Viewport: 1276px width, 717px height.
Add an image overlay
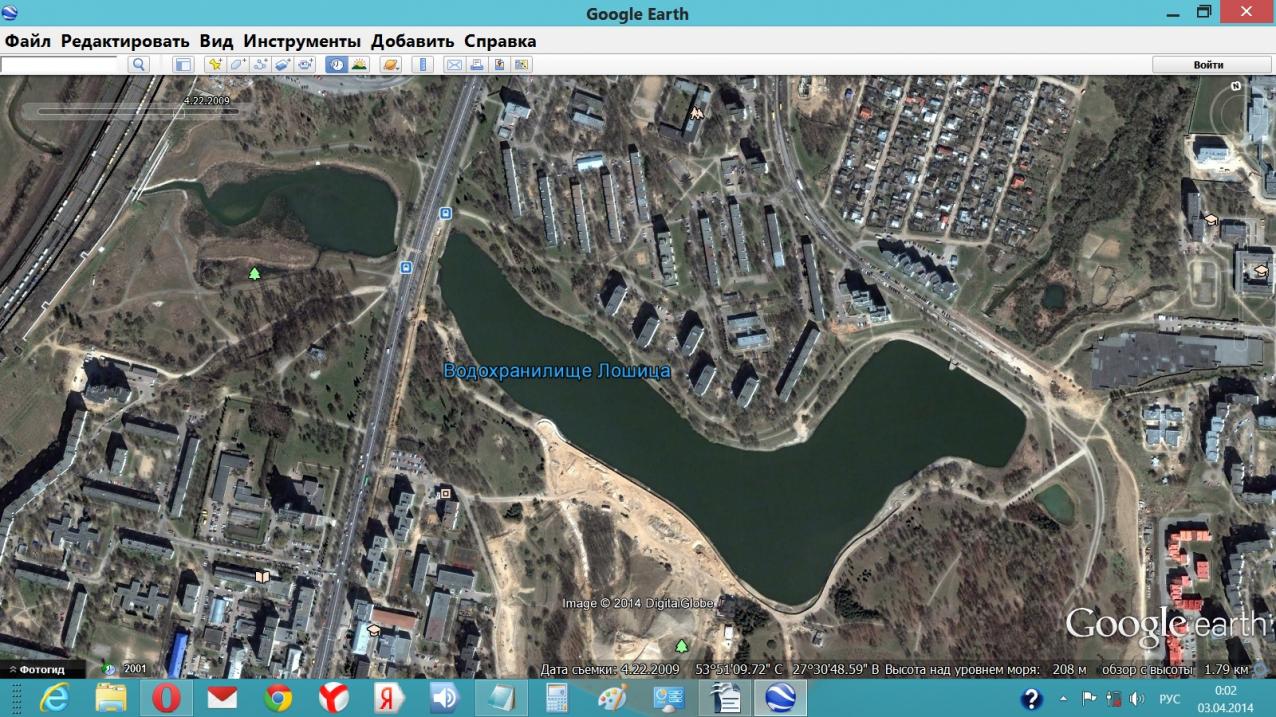pos(283,65)
